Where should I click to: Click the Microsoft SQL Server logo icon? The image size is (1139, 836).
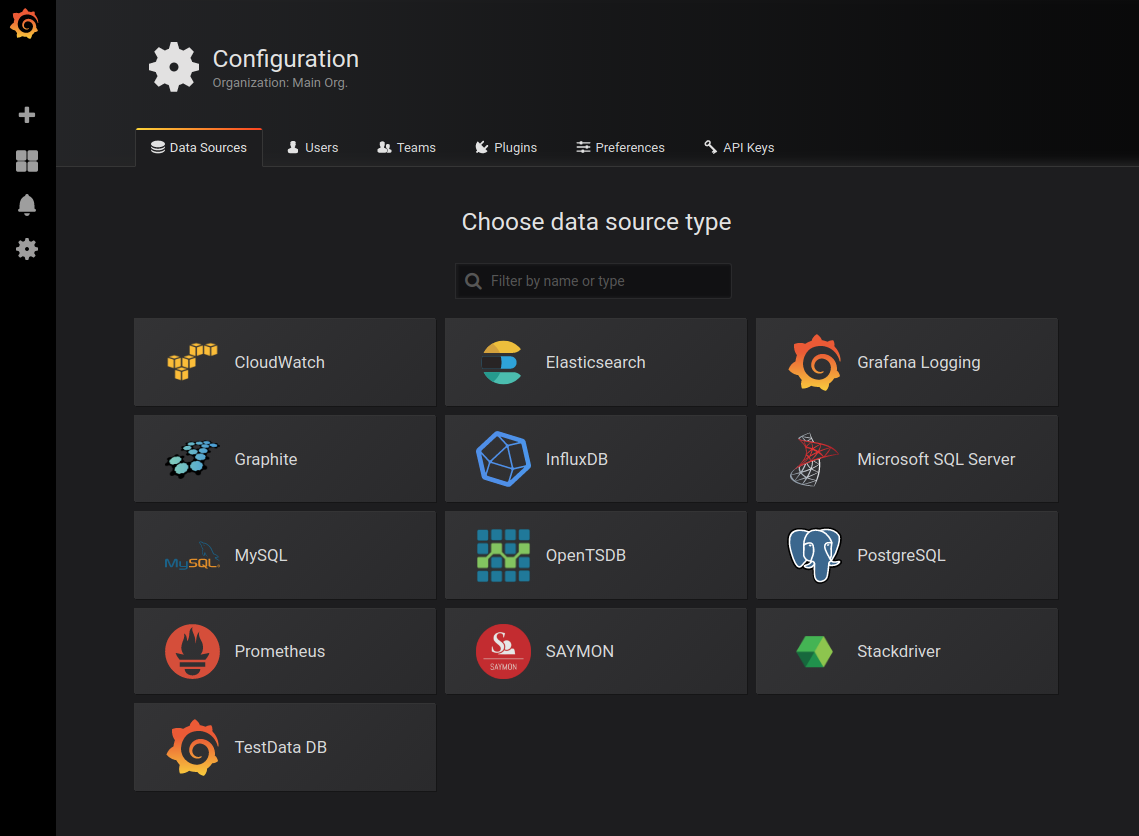coord(814,459)
